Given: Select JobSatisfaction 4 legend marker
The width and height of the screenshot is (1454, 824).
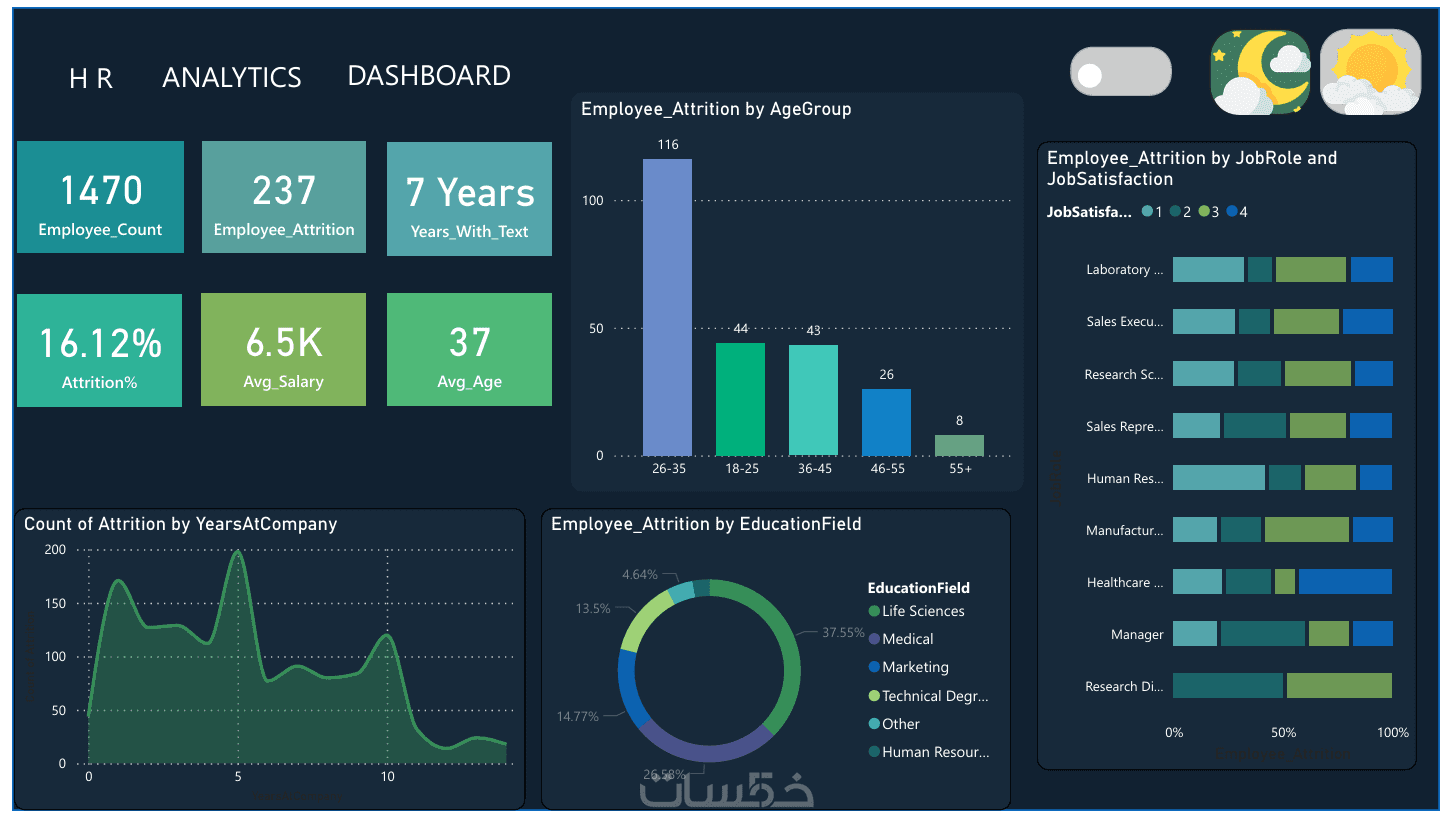Looking at the screenshot, I should pyautogui.click(x=1237, y=212).
